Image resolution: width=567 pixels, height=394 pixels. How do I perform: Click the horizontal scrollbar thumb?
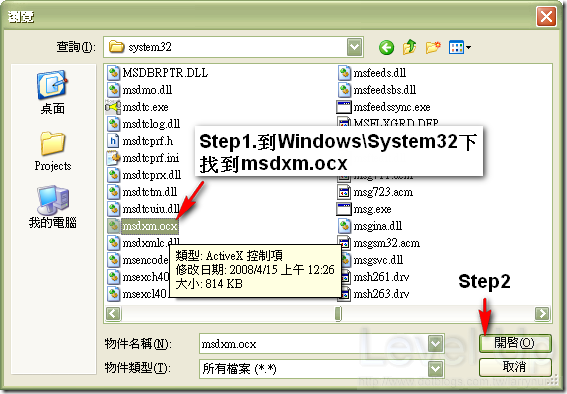click(x=338, y=313)
